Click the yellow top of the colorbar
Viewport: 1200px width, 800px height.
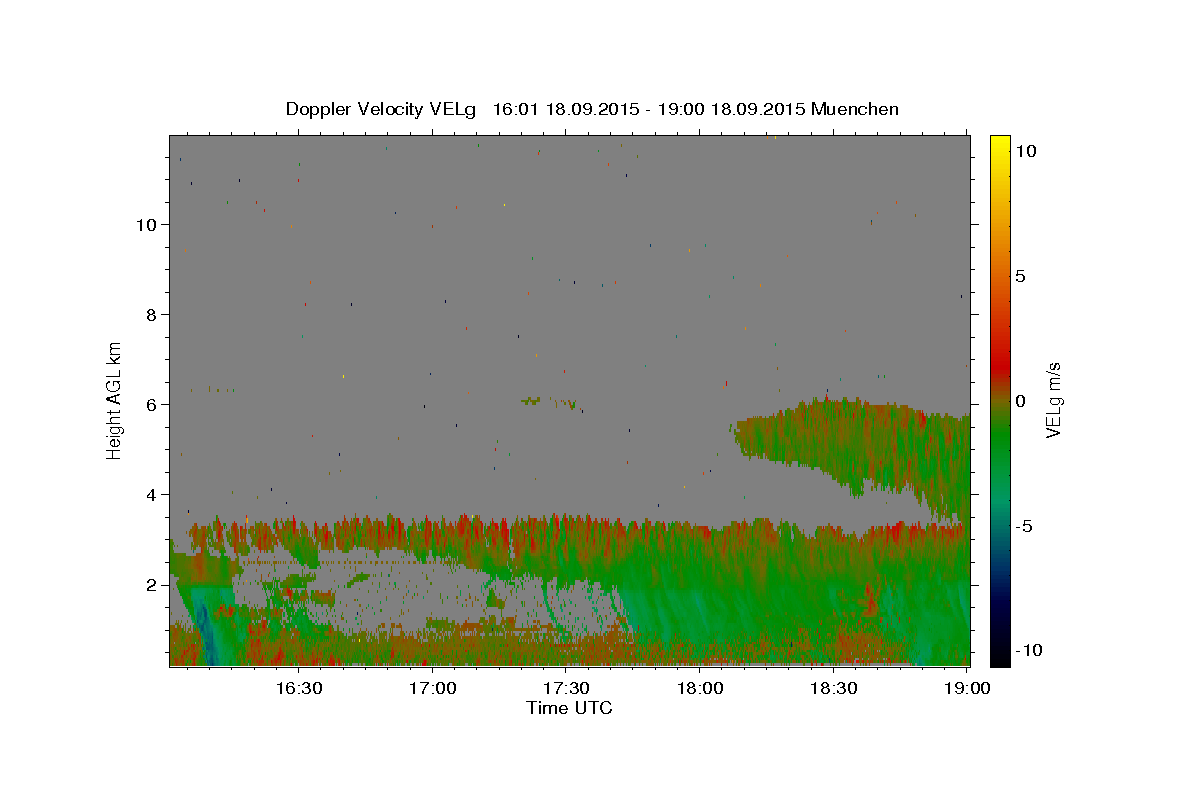pos(999,142)
